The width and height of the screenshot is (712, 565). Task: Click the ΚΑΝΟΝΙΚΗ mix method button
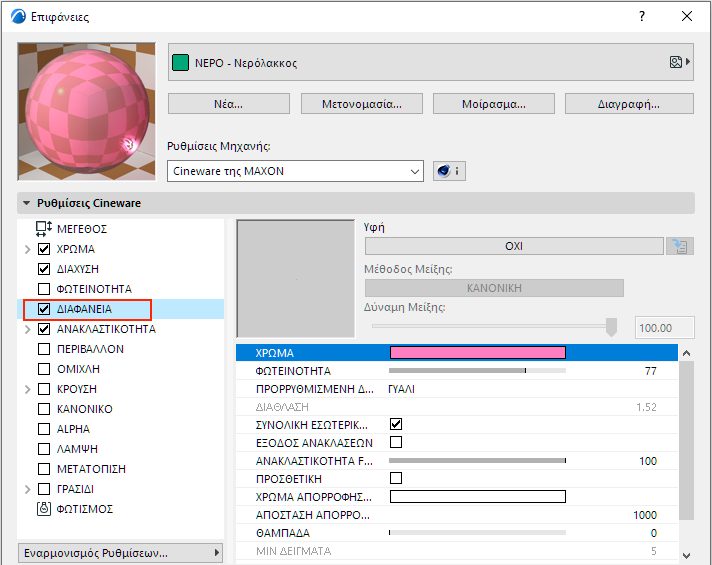494,288
